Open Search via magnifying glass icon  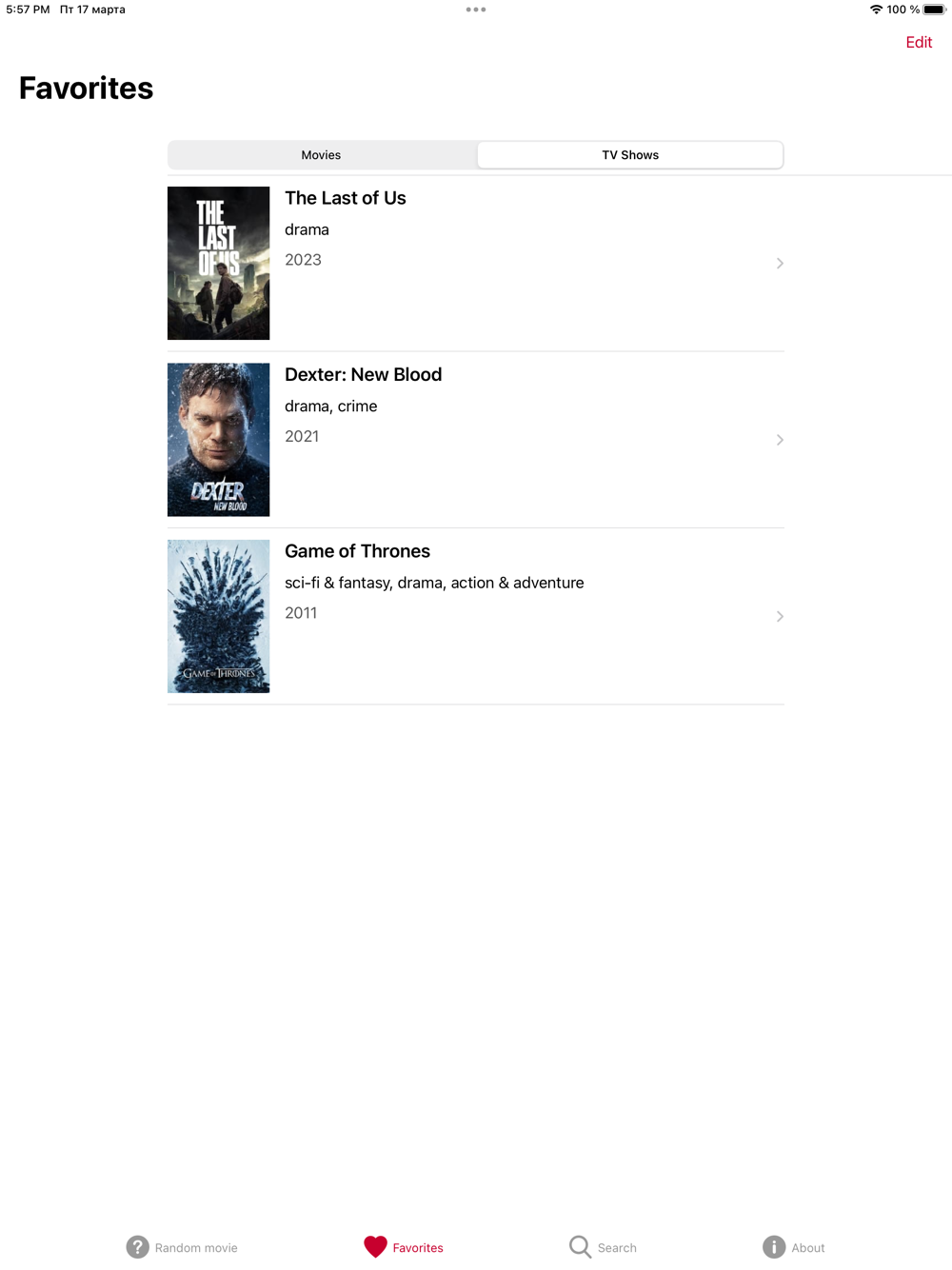tap(581, 1247)
